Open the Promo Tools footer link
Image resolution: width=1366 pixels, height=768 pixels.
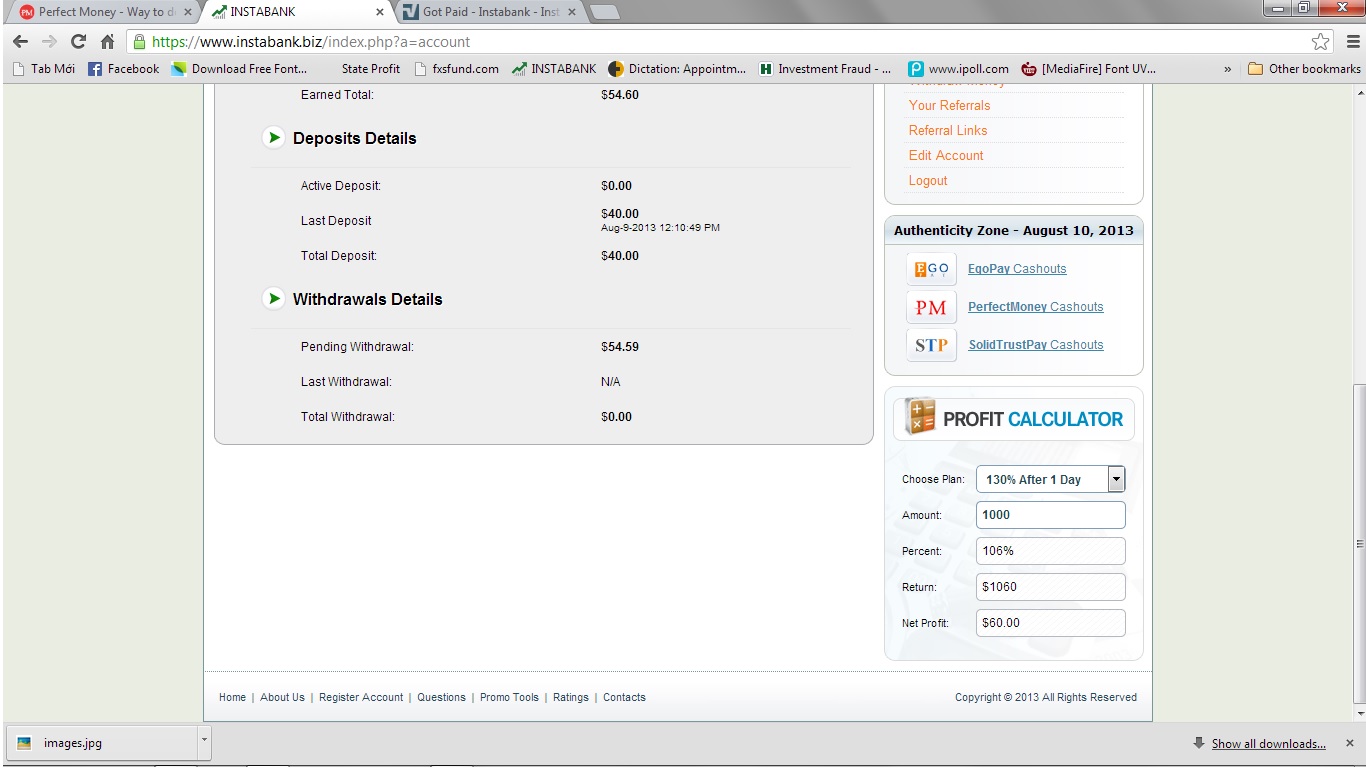[x=509, y=697]
